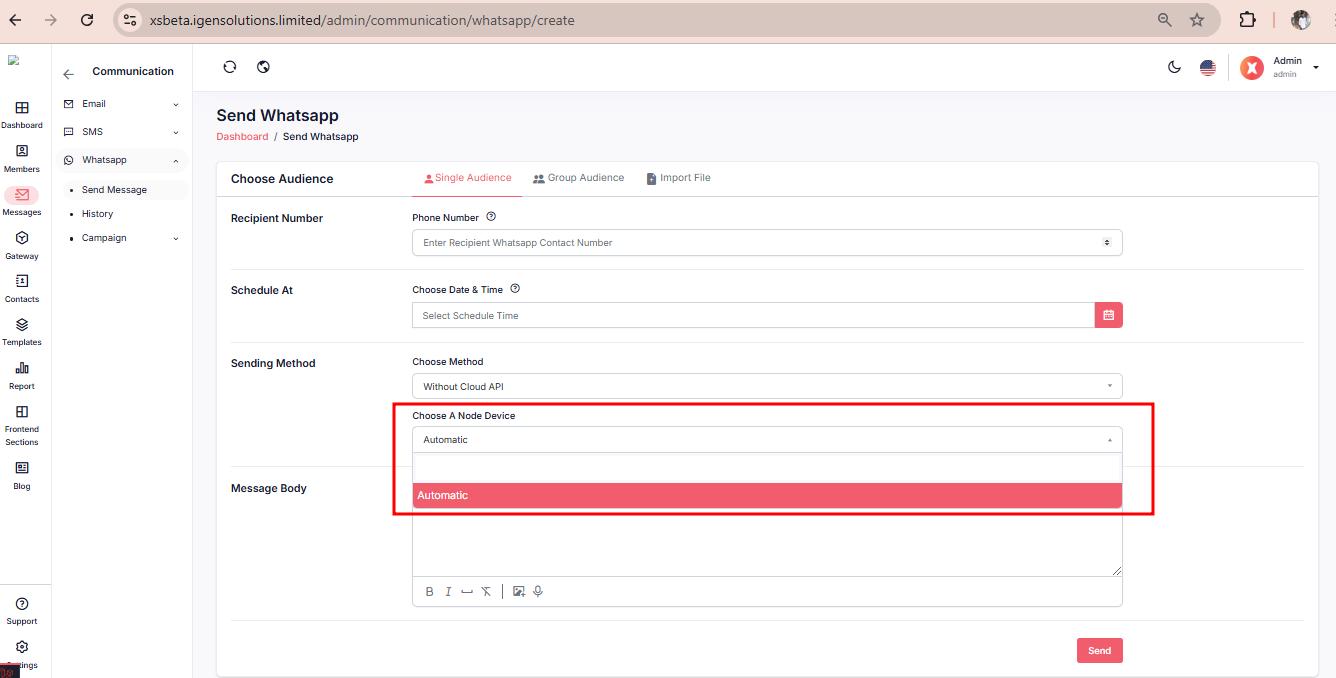Click the Select Schedule Time field
1336x678 pixels.
(752, 315)
